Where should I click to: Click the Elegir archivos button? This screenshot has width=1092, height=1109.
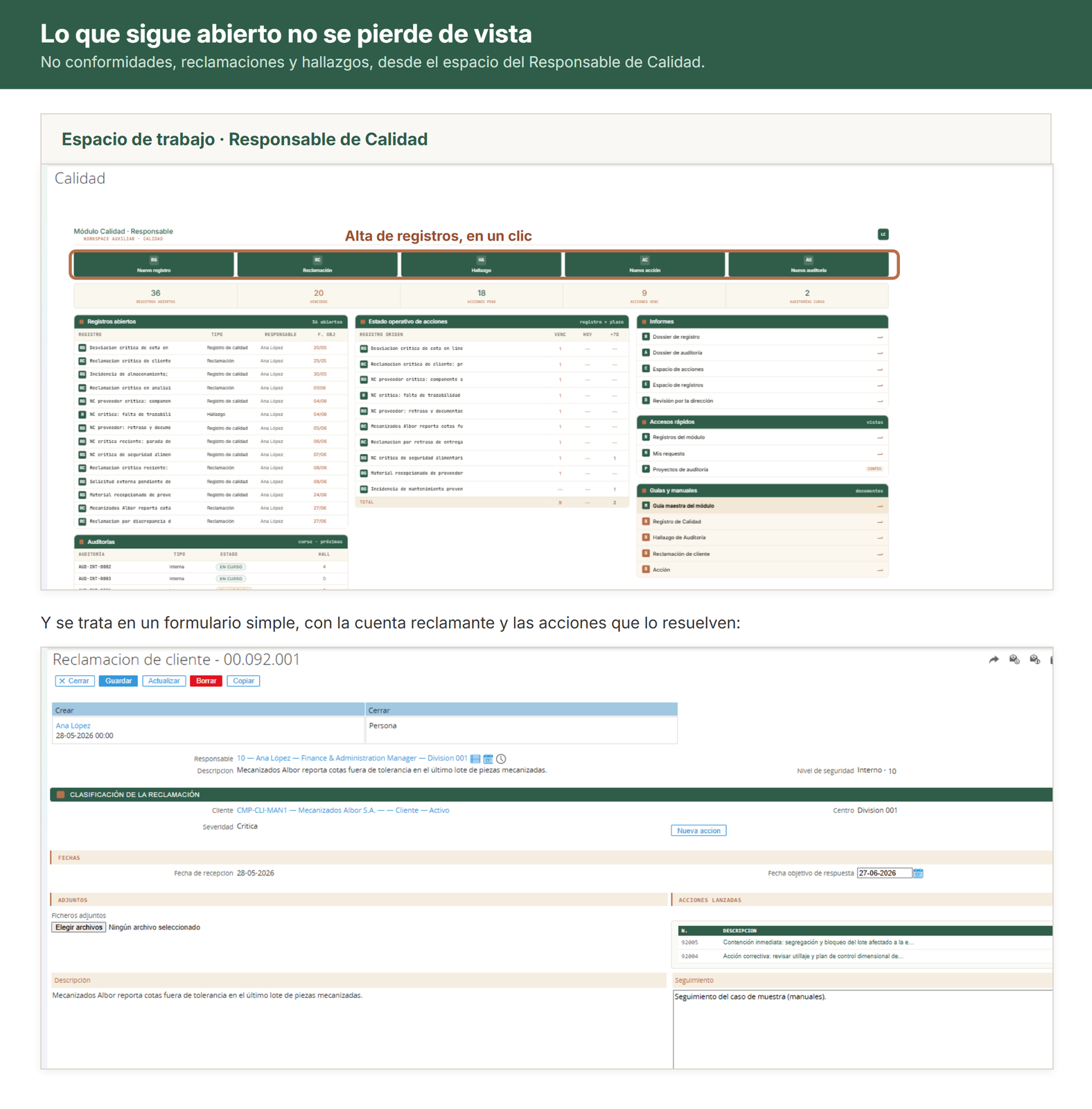click(x=79, y=927)
